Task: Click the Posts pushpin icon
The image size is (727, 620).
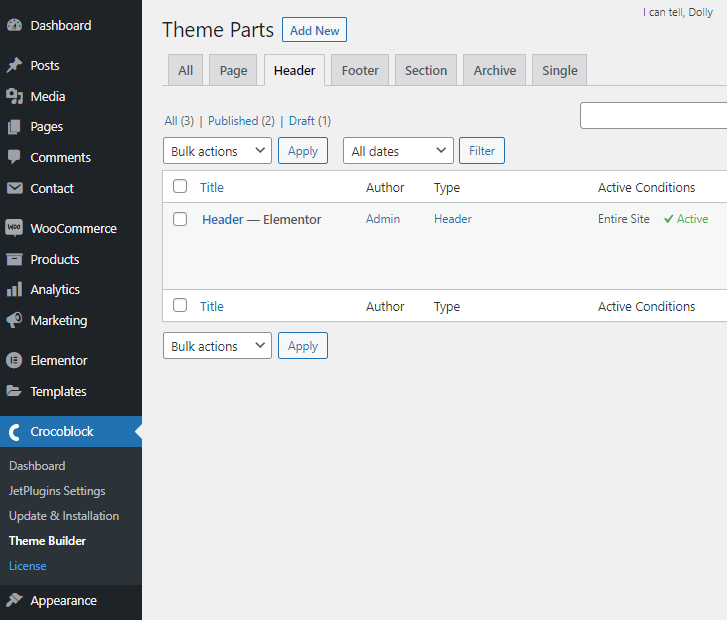Action: (x=14, y=65)
